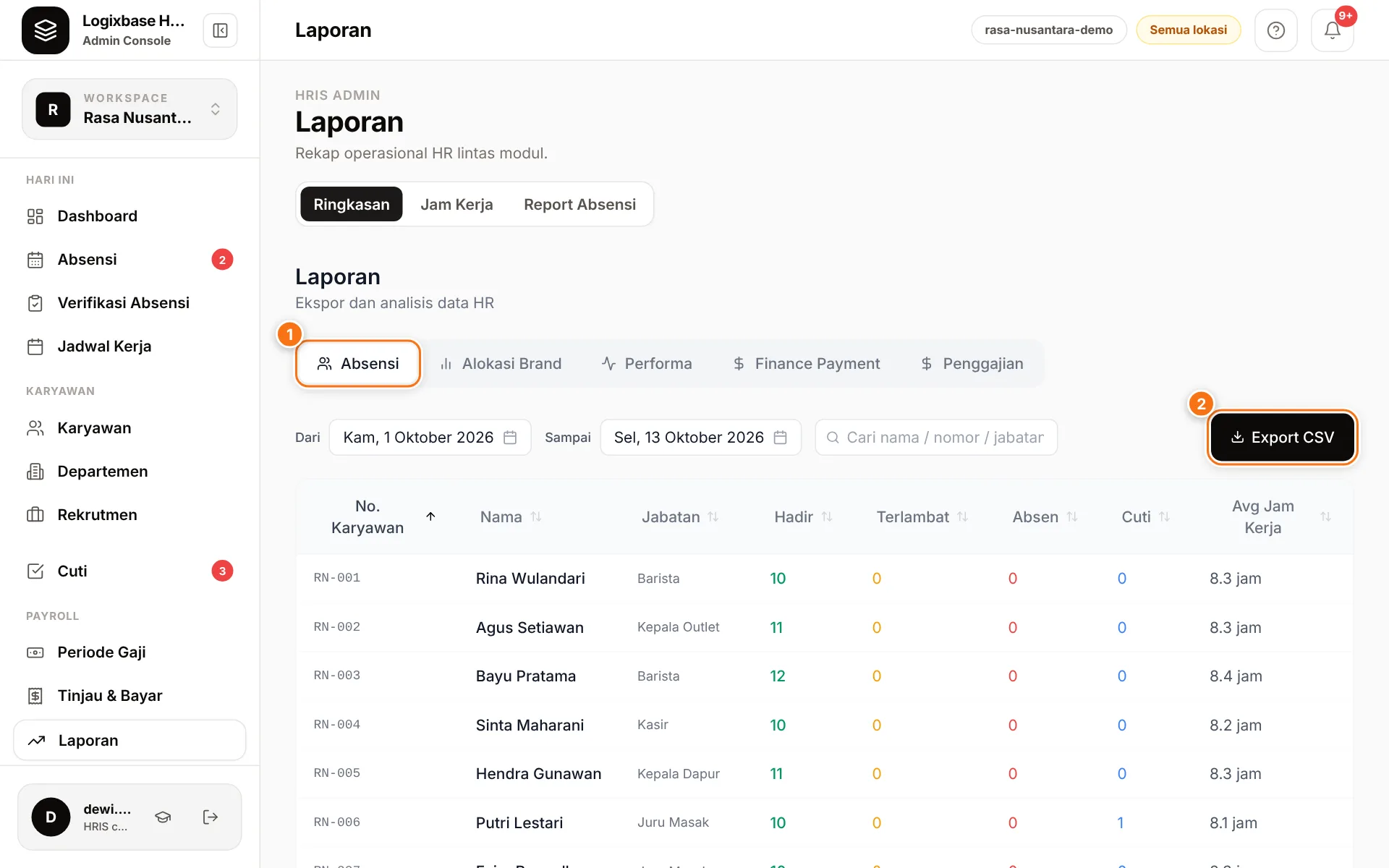
Task: Click graduation cap icon near user profile
Action: coord(163,817)
